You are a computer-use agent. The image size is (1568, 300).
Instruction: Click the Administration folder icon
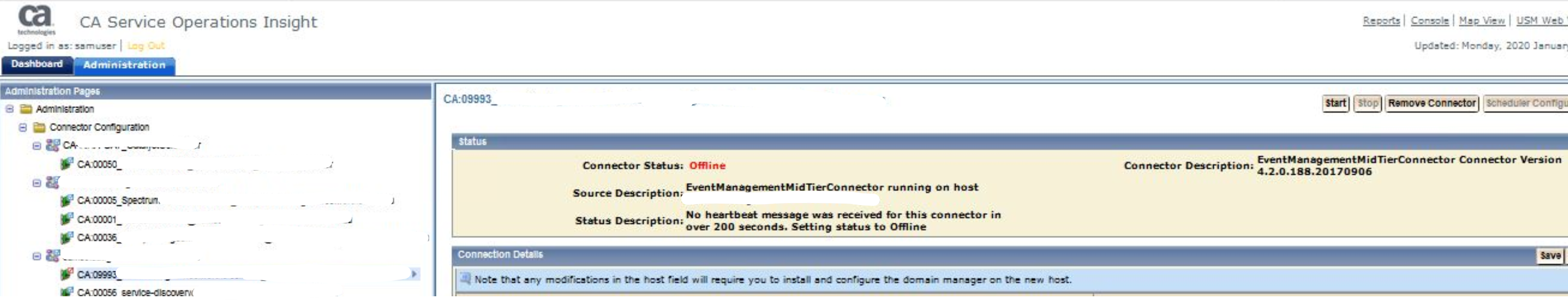26,110
